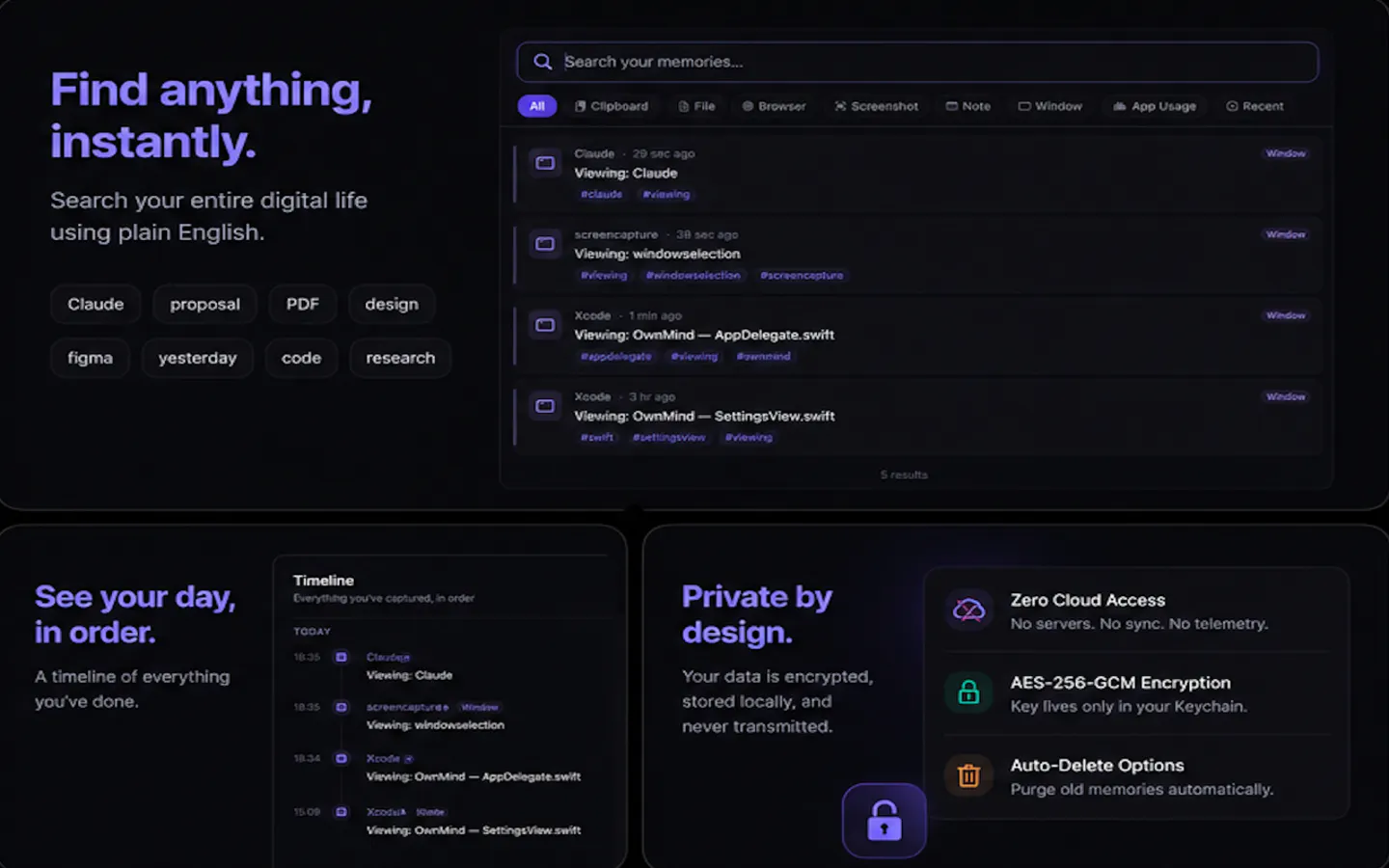Select the #appdelegate tag
Image resolution: width=1389 pixels, height=868 pixels.
click(615, 356)
